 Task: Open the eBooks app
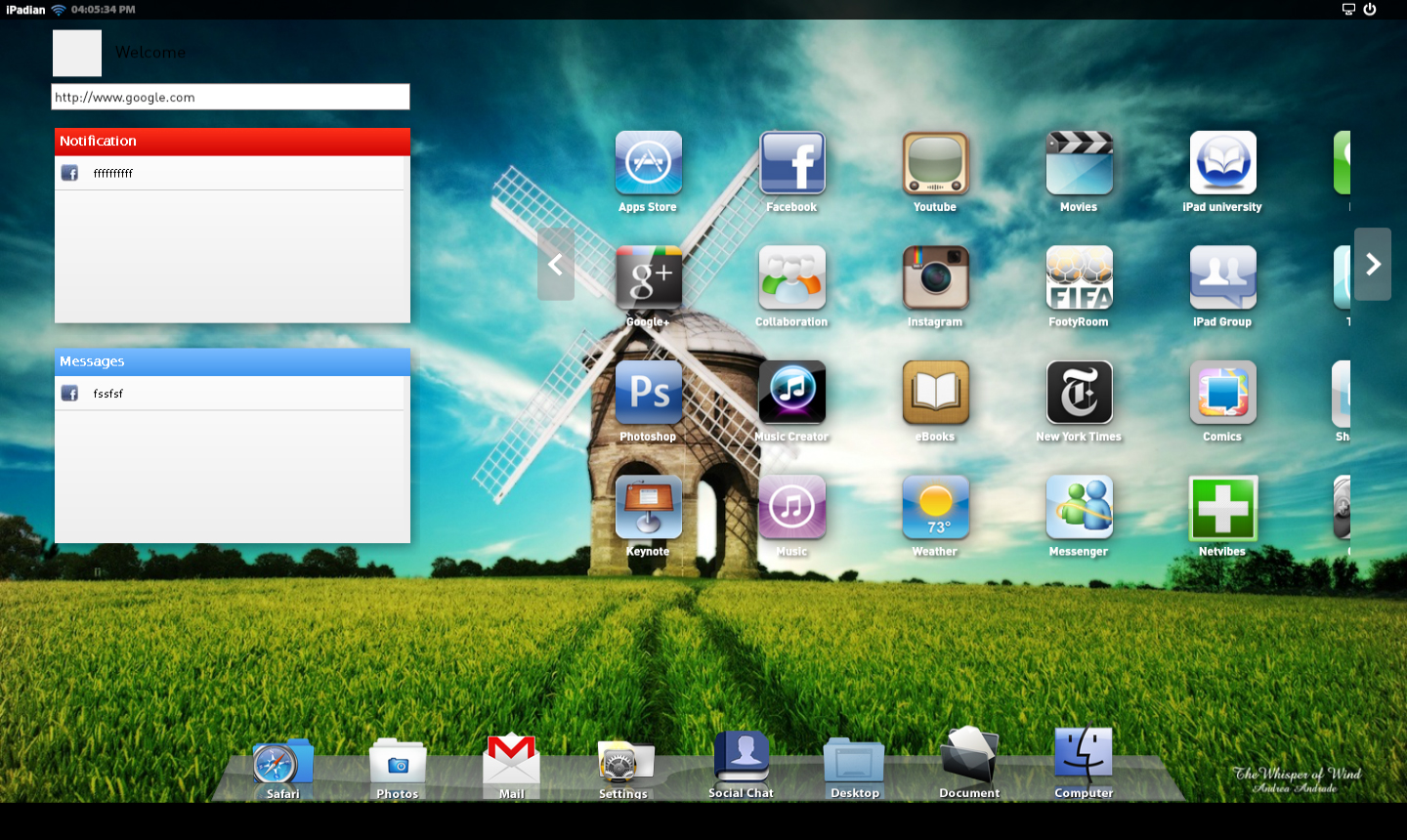pyautogui.click(x=936, y=393)
